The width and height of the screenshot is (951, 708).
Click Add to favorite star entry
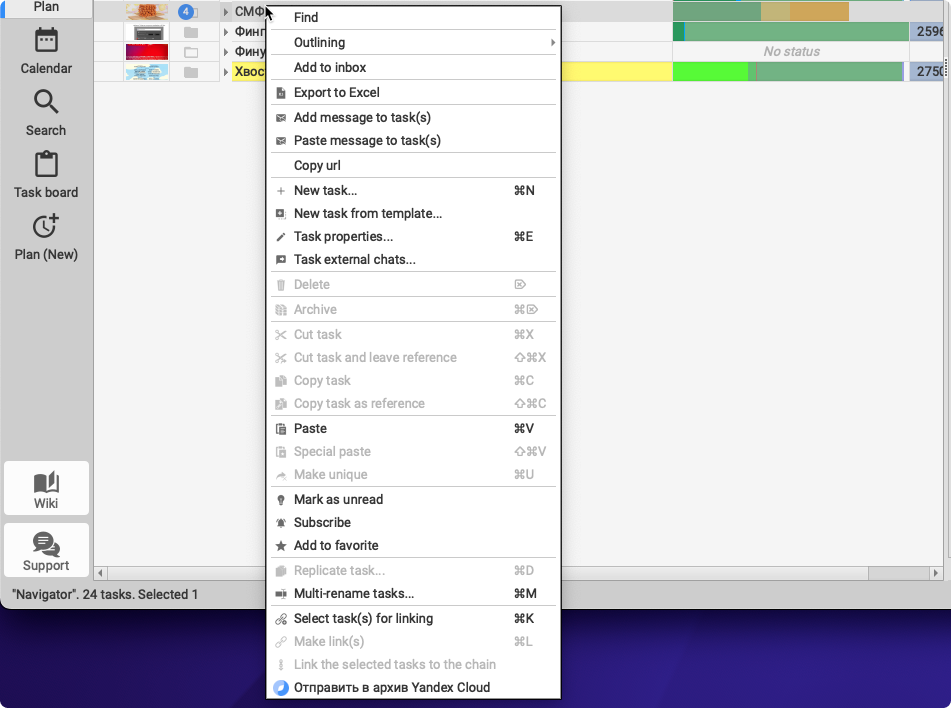pyautogui.click(x=335, y=545)
